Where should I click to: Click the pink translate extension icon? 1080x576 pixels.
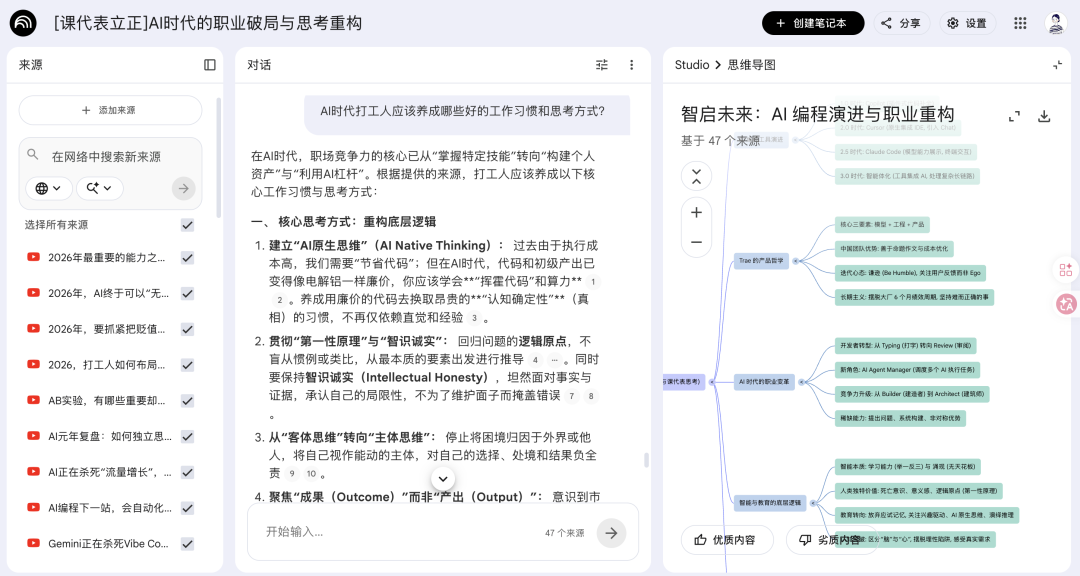click(x=1066, y=304)
